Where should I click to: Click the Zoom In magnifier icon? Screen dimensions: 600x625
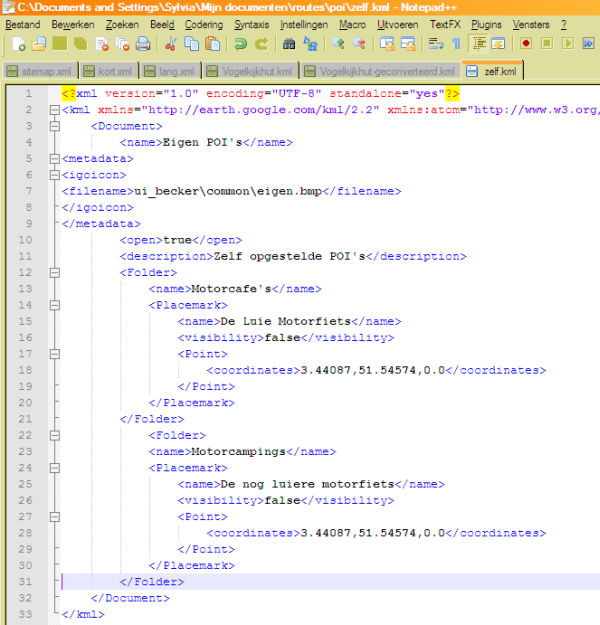[338, 44]
